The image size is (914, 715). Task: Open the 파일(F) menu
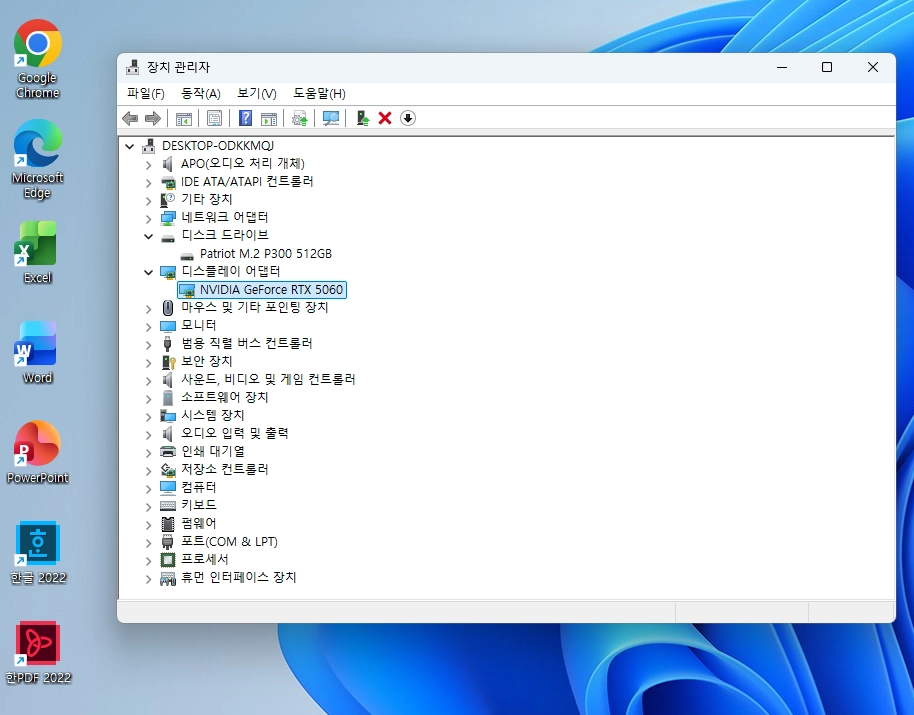point(146,93)
